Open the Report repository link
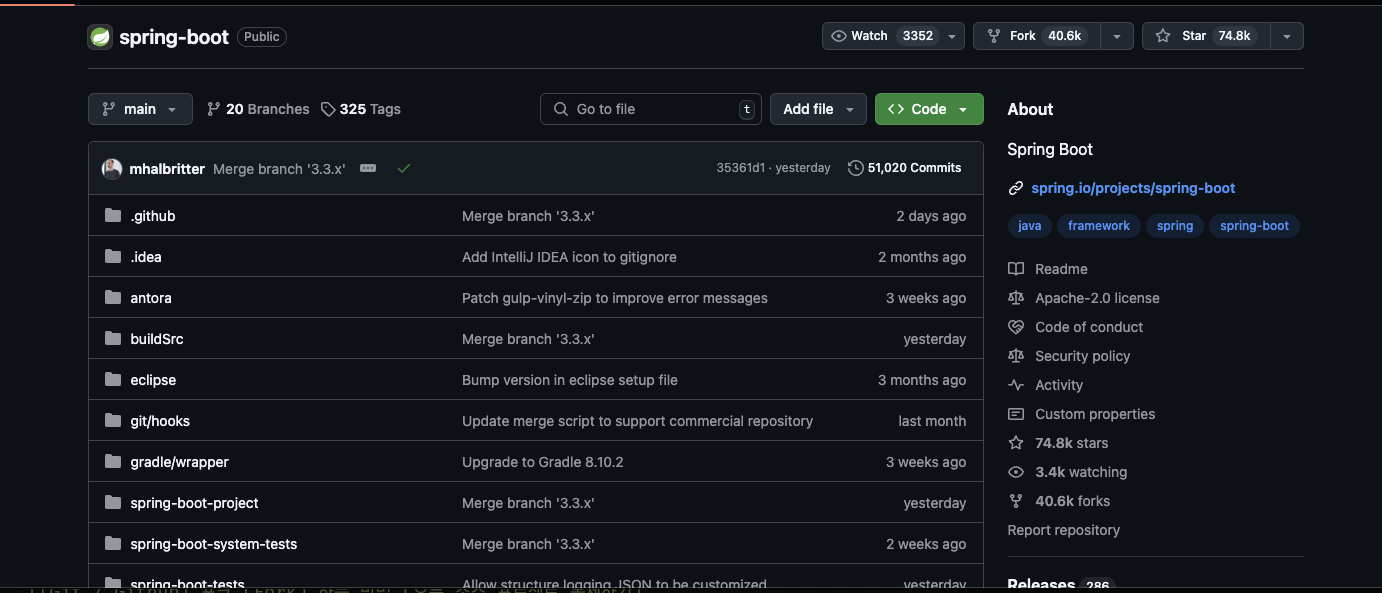The width and height of the screenshot is (1382, 593). click(1063, 530)
